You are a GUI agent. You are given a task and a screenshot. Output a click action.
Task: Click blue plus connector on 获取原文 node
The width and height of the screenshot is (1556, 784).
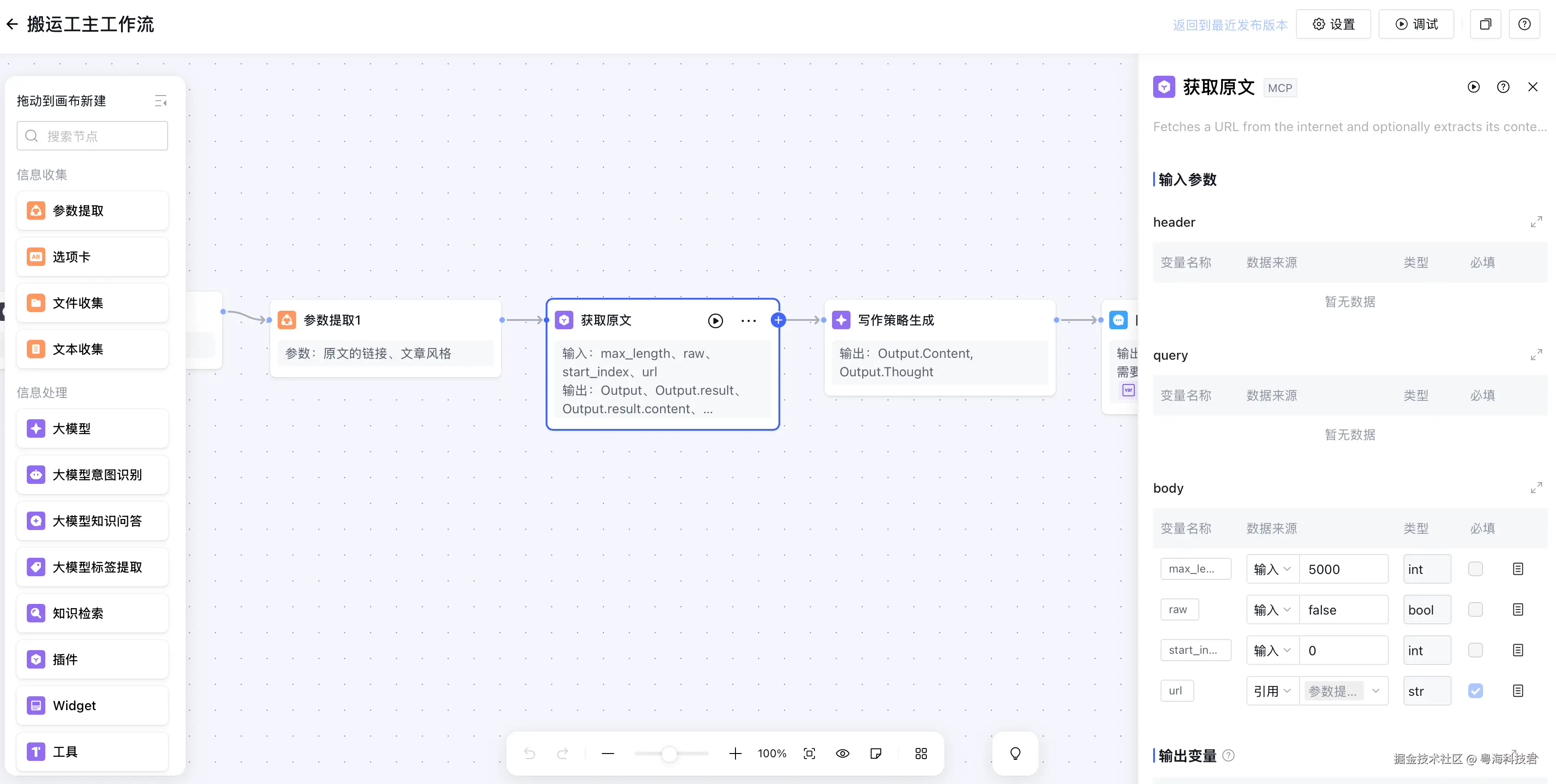[x=778, y=320]
